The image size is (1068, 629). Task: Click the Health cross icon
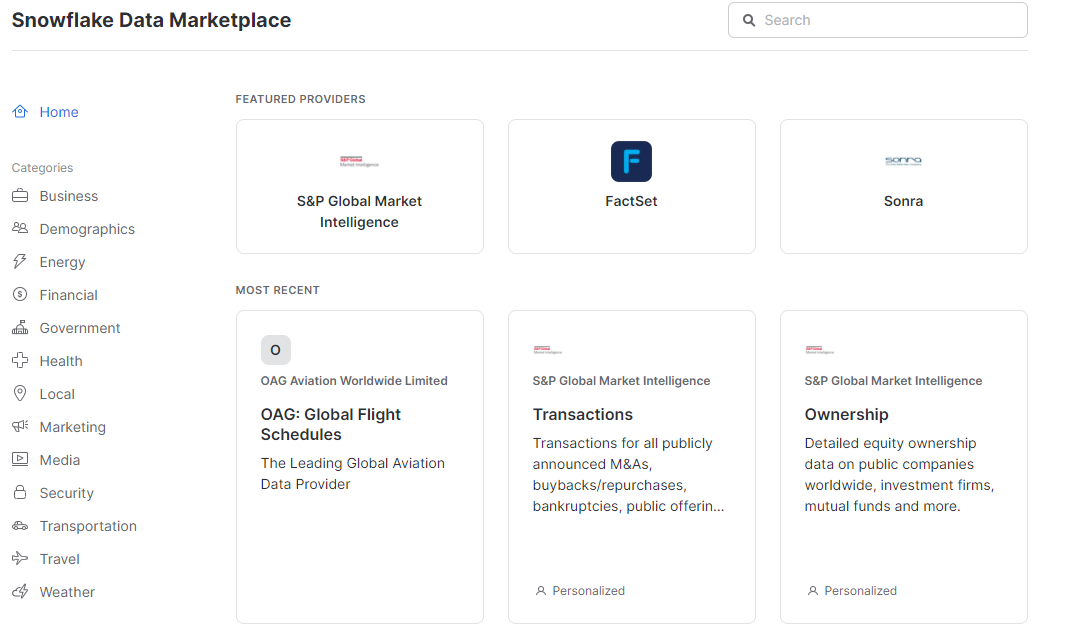coord(20,360)
